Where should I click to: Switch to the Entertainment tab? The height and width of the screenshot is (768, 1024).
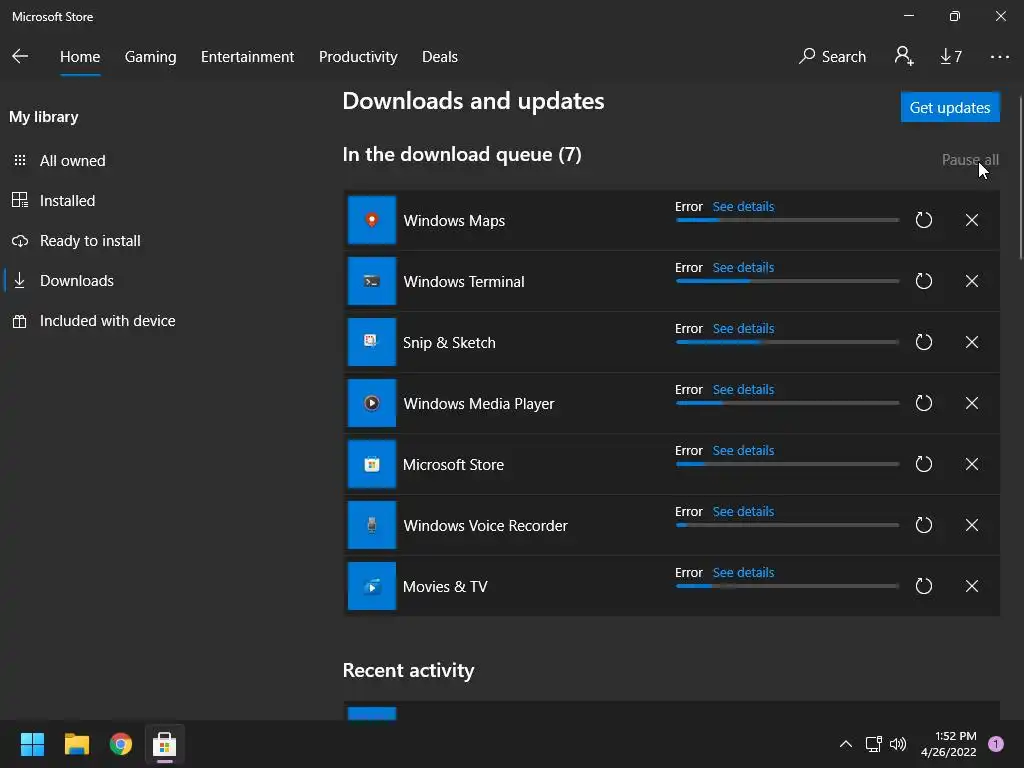point(248,57)
